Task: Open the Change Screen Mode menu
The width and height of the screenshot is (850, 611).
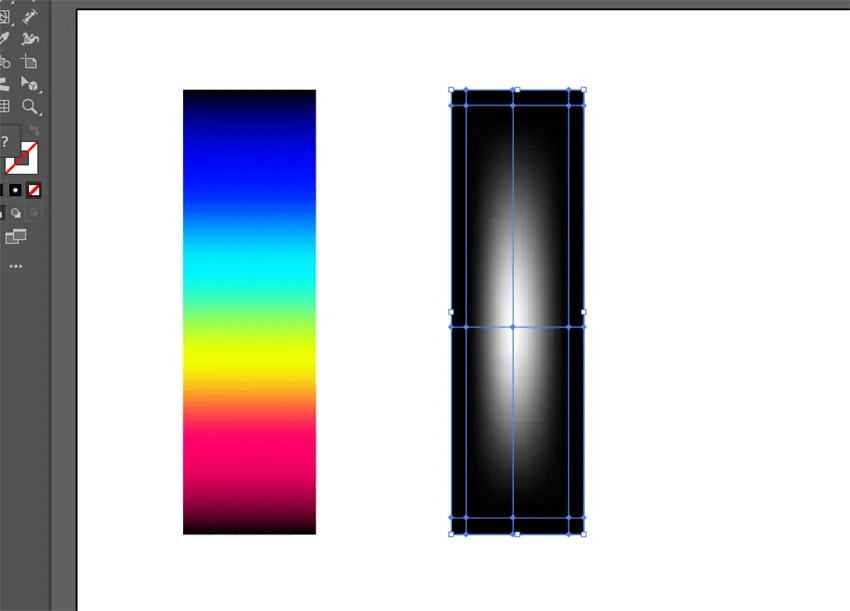Action: click(15, 237)
